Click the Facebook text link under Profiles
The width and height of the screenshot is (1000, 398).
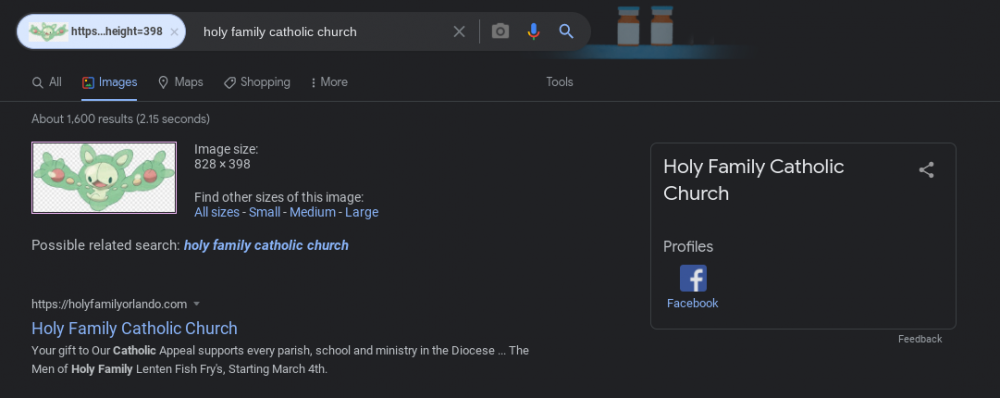[693, 304]
